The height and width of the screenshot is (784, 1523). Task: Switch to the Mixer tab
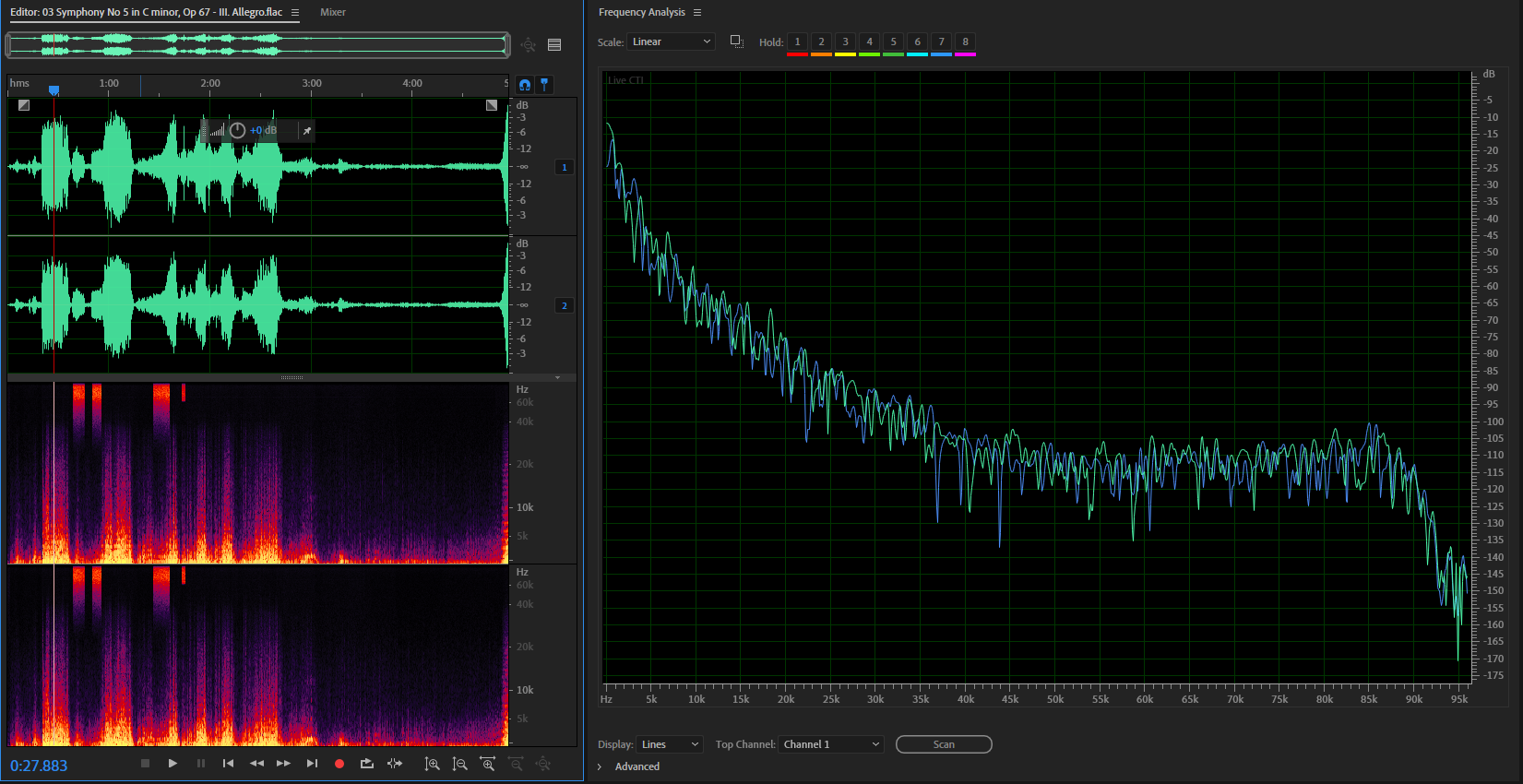pyautogui.click(x=333, y=12)
